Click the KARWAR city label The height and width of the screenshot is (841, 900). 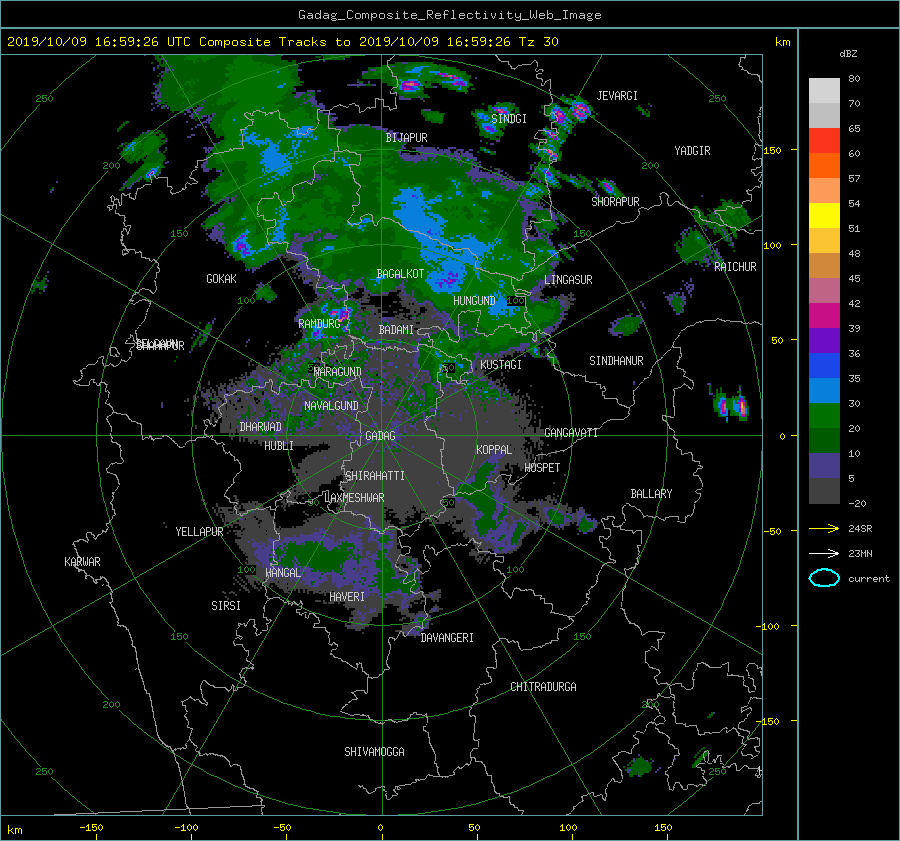click(82, 562)
